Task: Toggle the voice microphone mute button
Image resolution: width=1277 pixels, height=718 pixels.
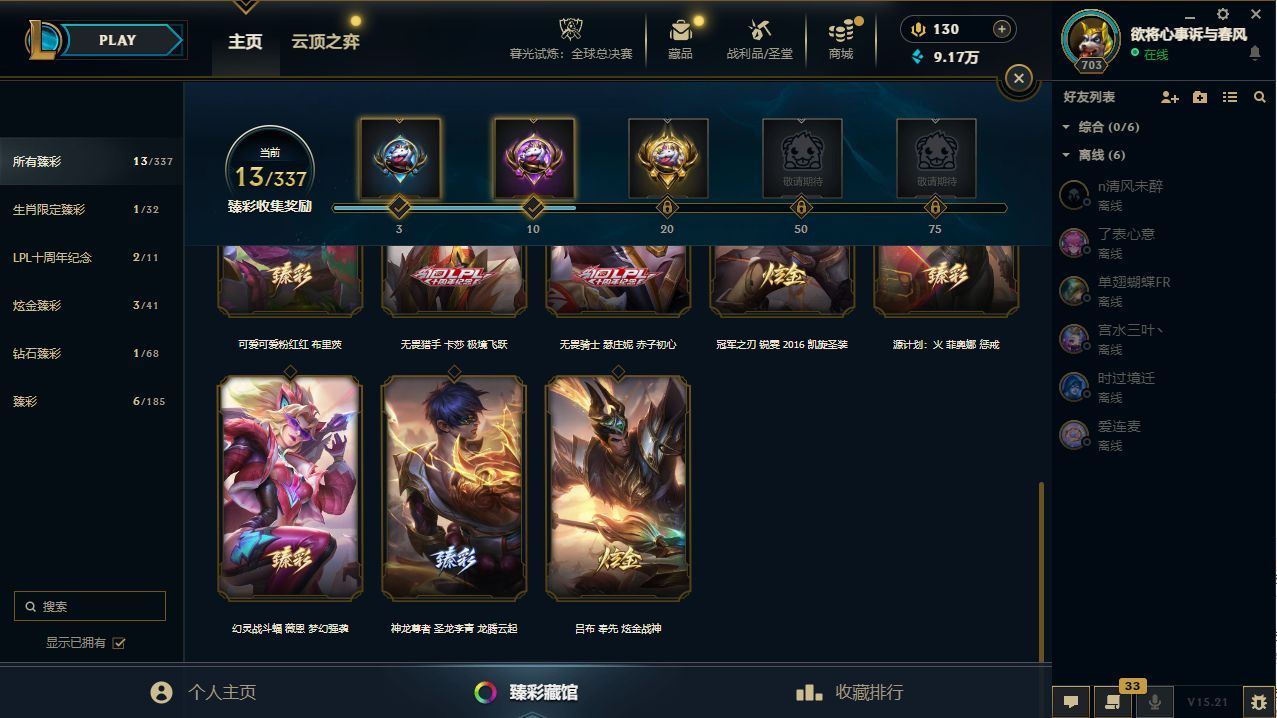Action: tap(1154, 701)
